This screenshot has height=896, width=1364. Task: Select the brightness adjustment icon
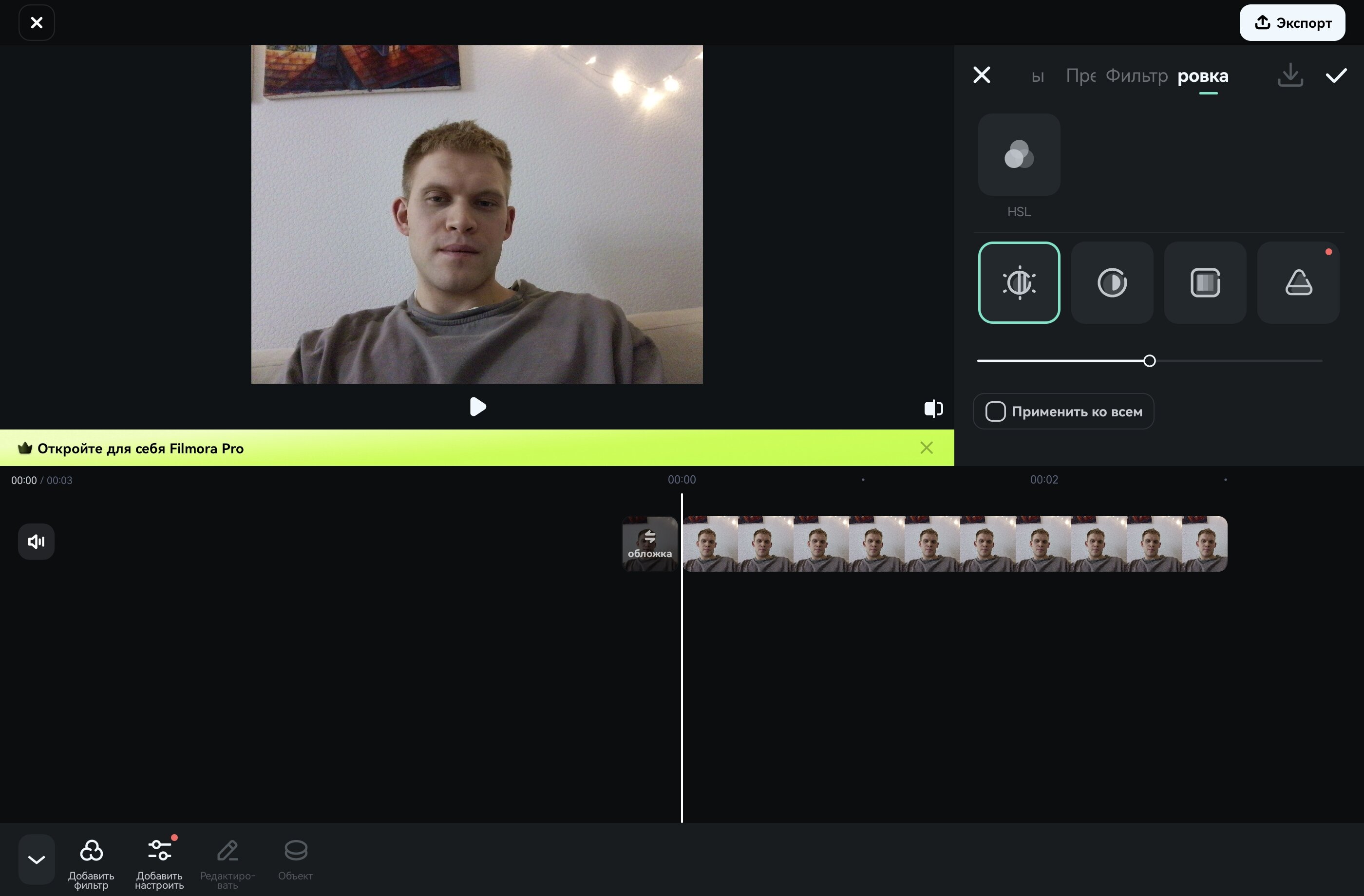pyautogui.click(x=1019, y=282)
